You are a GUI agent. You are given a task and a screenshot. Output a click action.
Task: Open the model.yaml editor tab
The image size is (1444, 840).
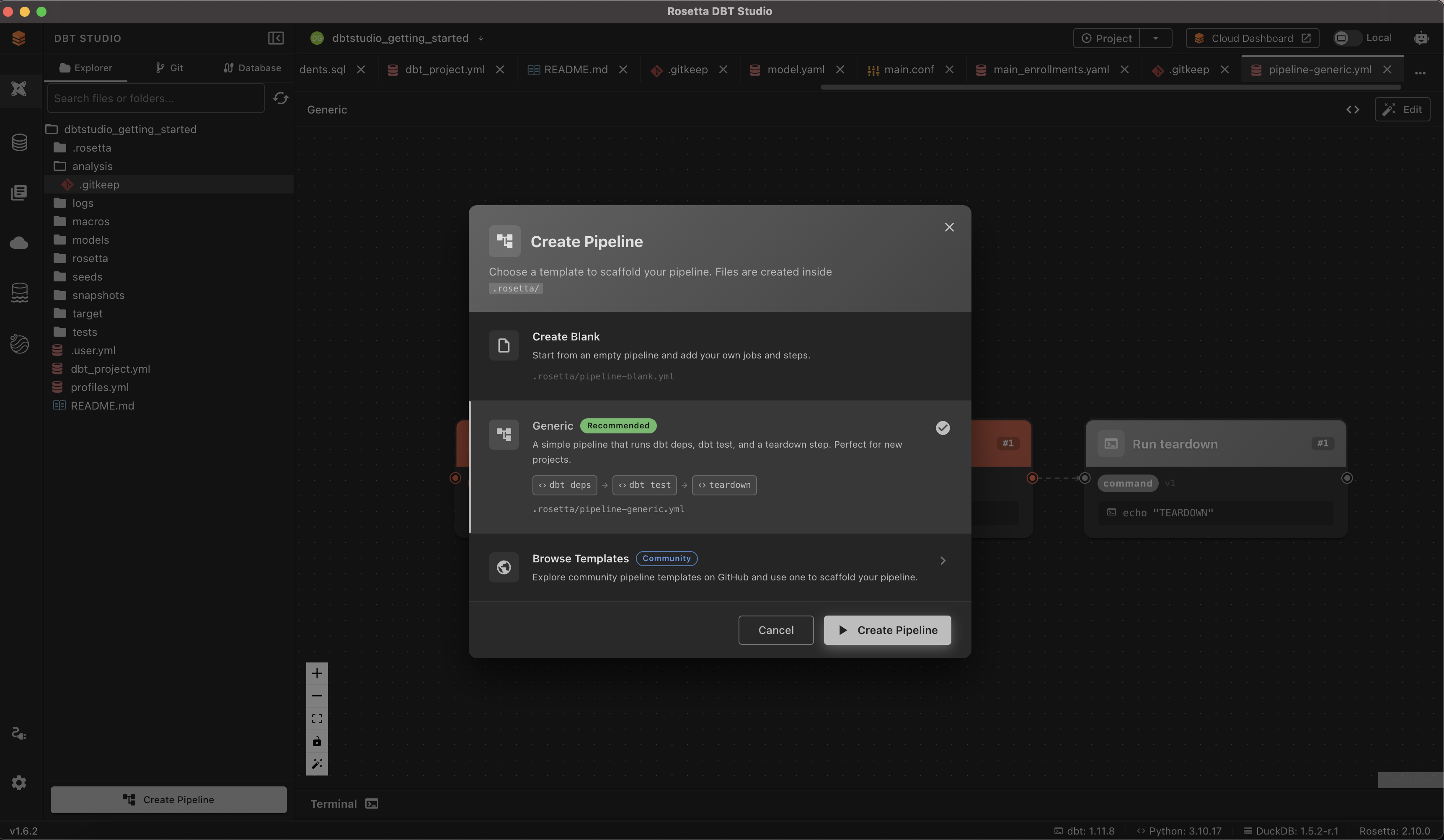(x=796, y=69)
